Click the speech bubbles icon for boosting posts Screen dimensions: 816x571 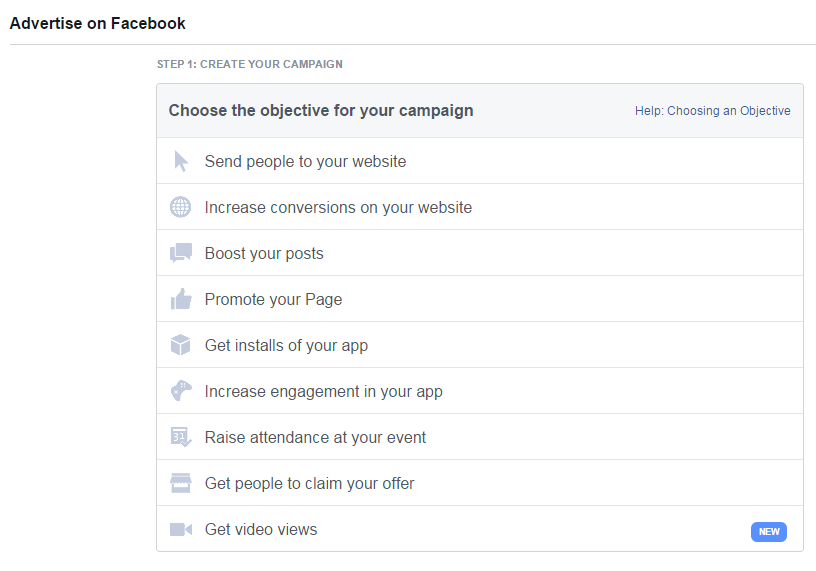click(180, 253)
